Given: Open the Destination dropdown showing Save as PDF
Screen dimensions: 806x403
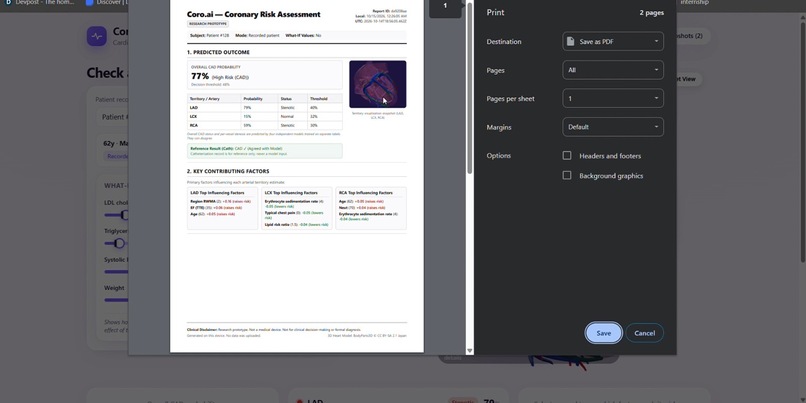Looking at the screenshot, I should point(613,42).
